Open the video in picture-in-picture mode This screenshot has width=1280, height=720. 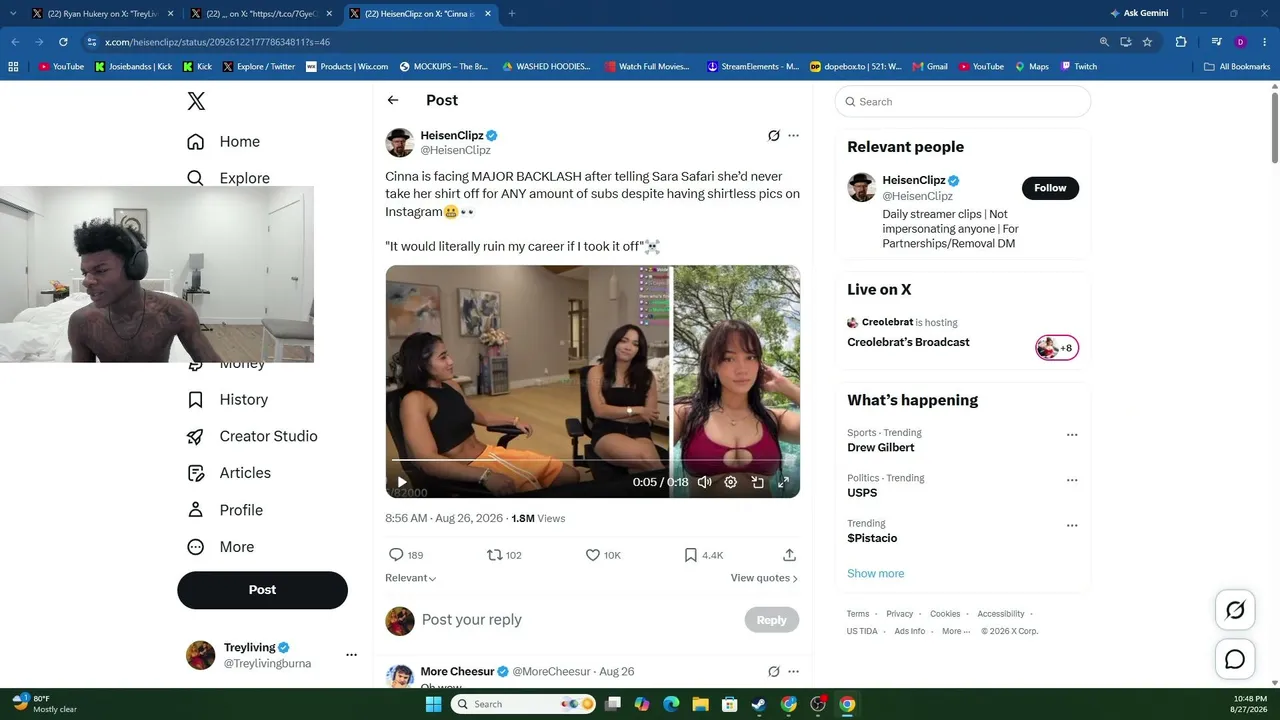758,482
